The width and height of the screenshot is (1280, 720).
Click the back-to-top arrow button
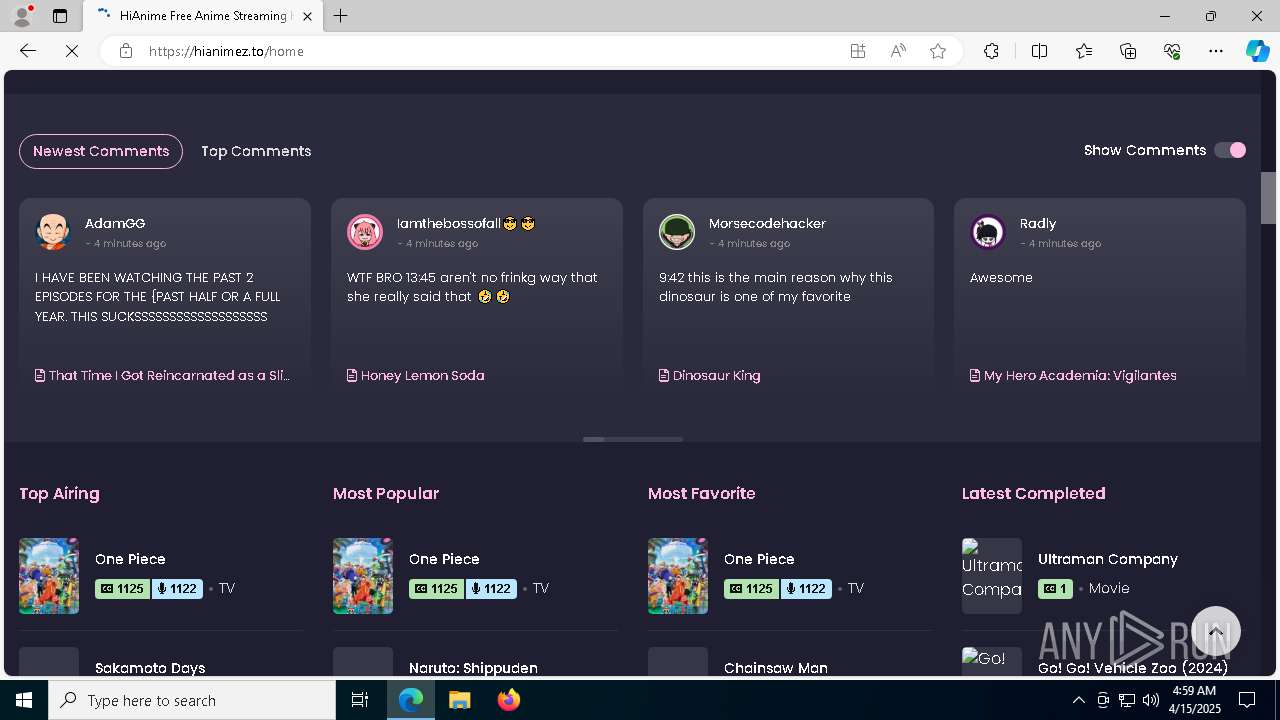coord(1216,631)
